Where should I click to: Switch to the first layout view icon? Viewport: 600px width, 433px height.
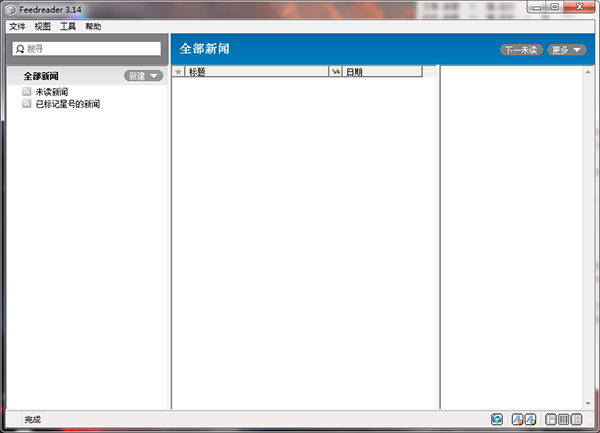[x=551, y=419]
